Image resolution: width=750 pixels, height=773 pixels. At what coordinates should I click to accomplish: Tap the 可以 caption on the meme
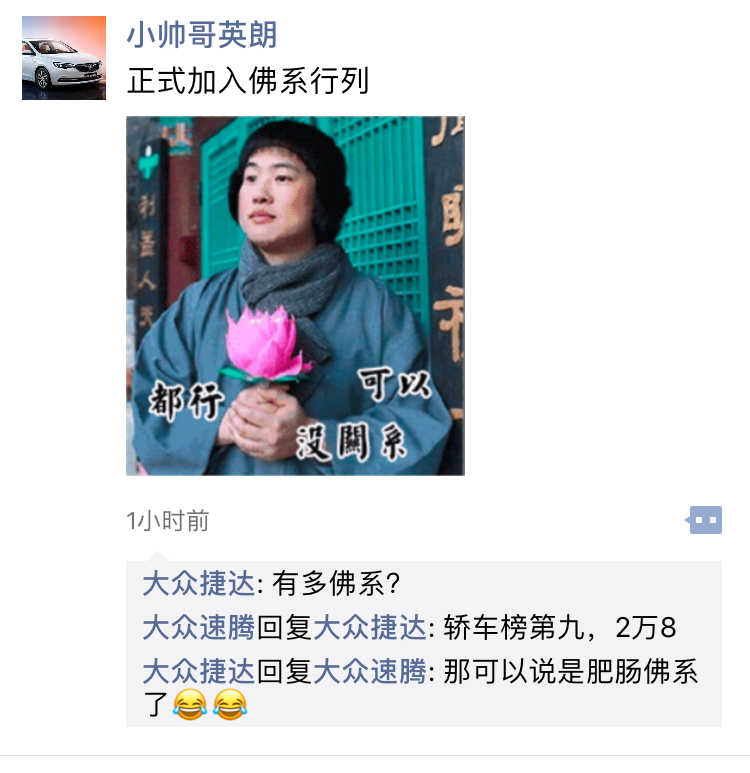click(x=394, y=384)
